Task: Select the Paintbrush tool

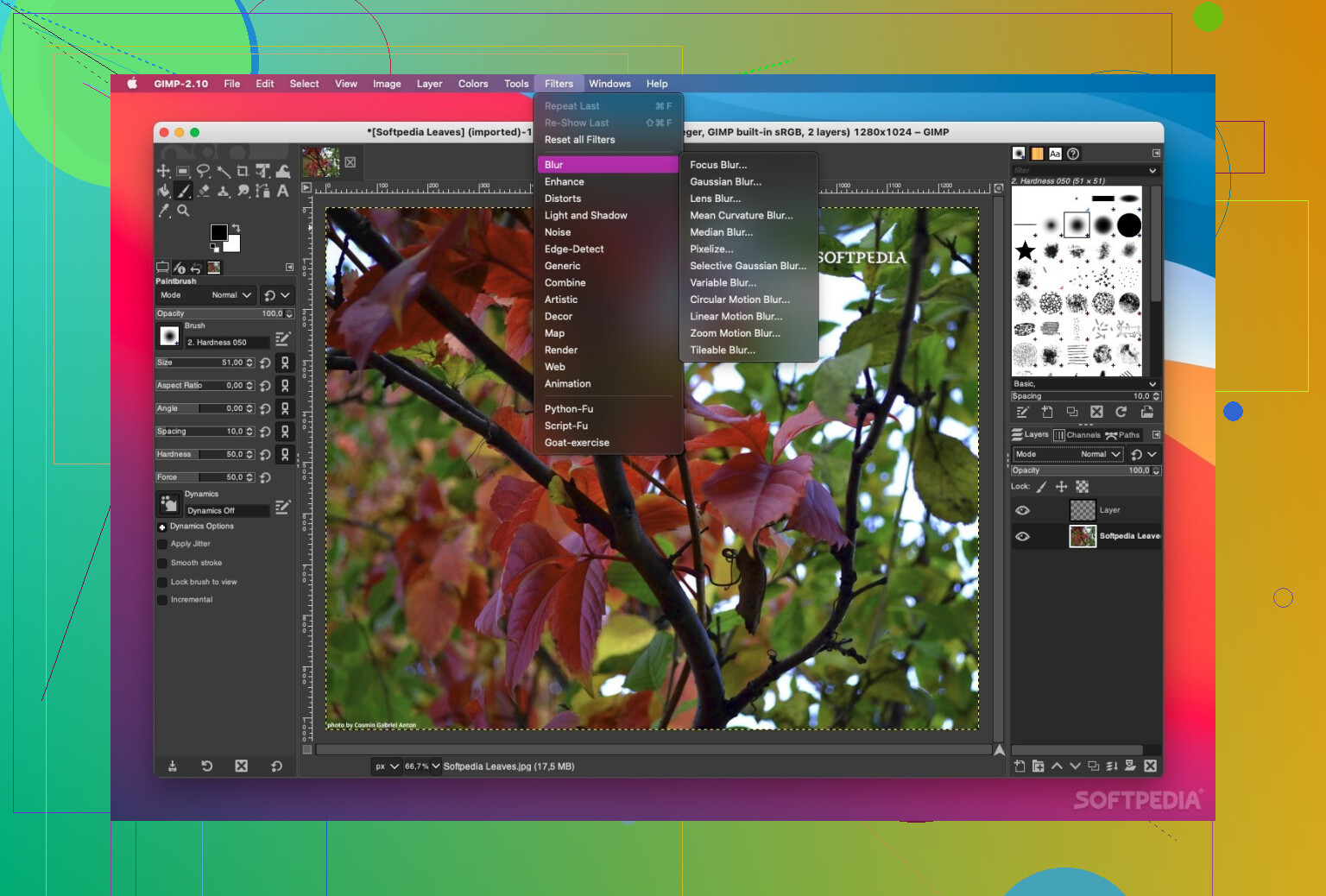Action: tap(183, 191)
